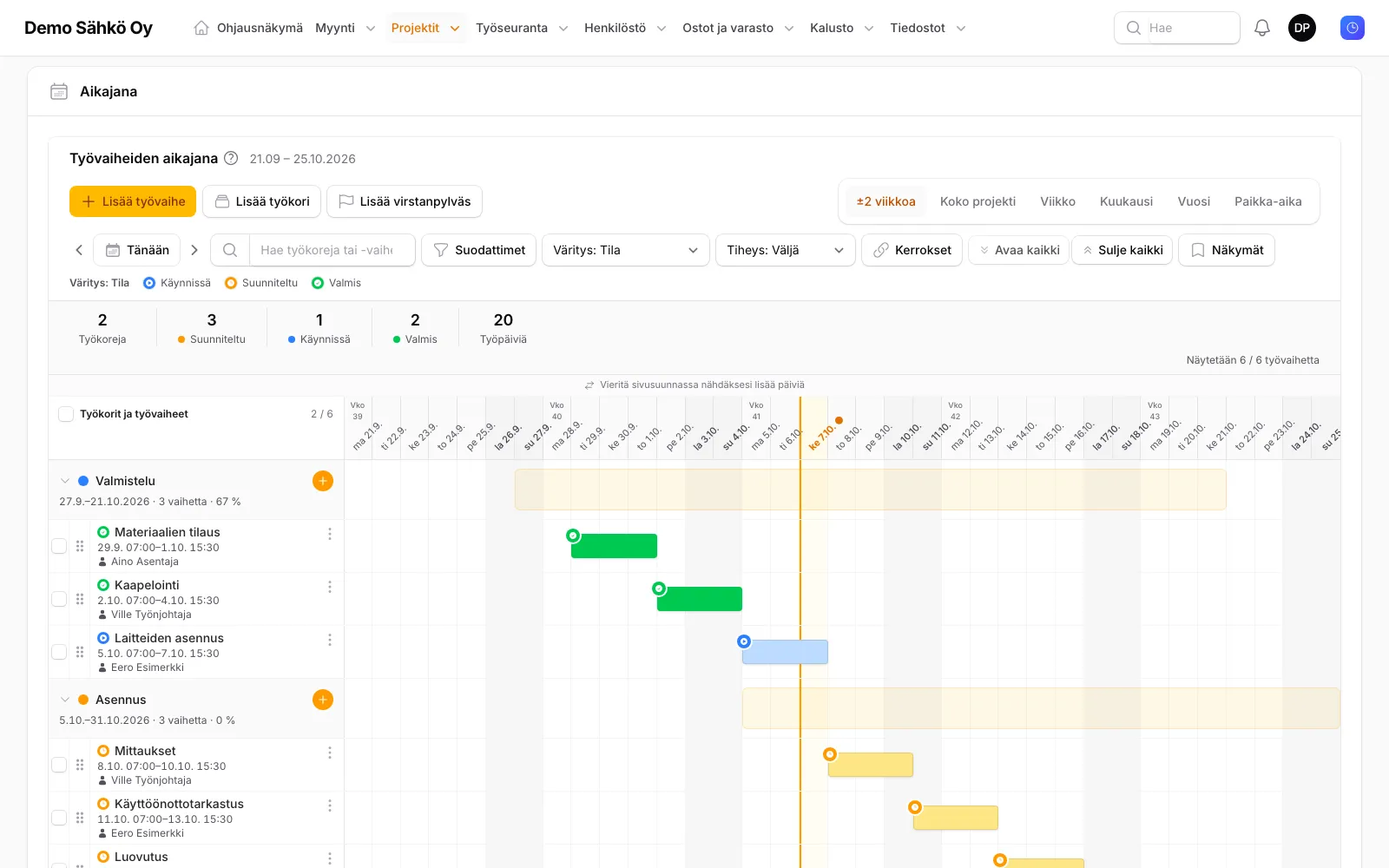
Task: Check the Laitteiden asennus checkbox
Action: pyautogui.click(x=59, y=652)
